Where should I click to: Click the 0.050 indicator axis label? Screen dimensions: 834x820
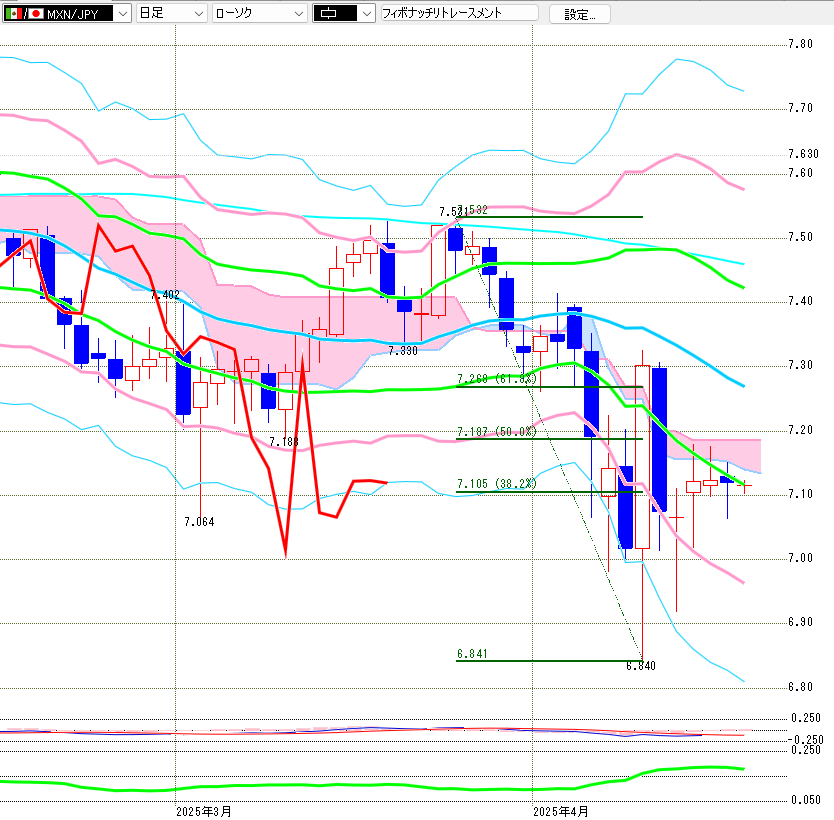(x=806, y=800)
